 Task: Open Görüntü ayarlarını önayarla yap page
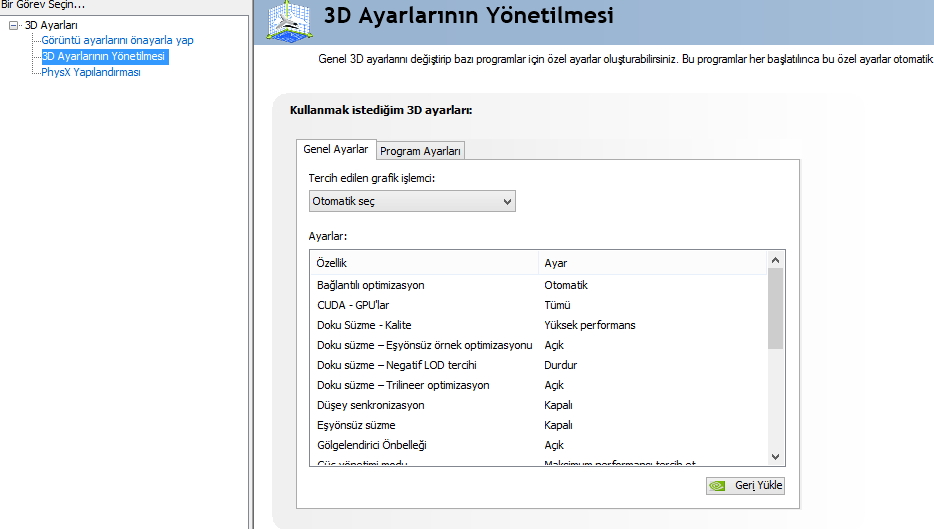click(x=117, y=40)
